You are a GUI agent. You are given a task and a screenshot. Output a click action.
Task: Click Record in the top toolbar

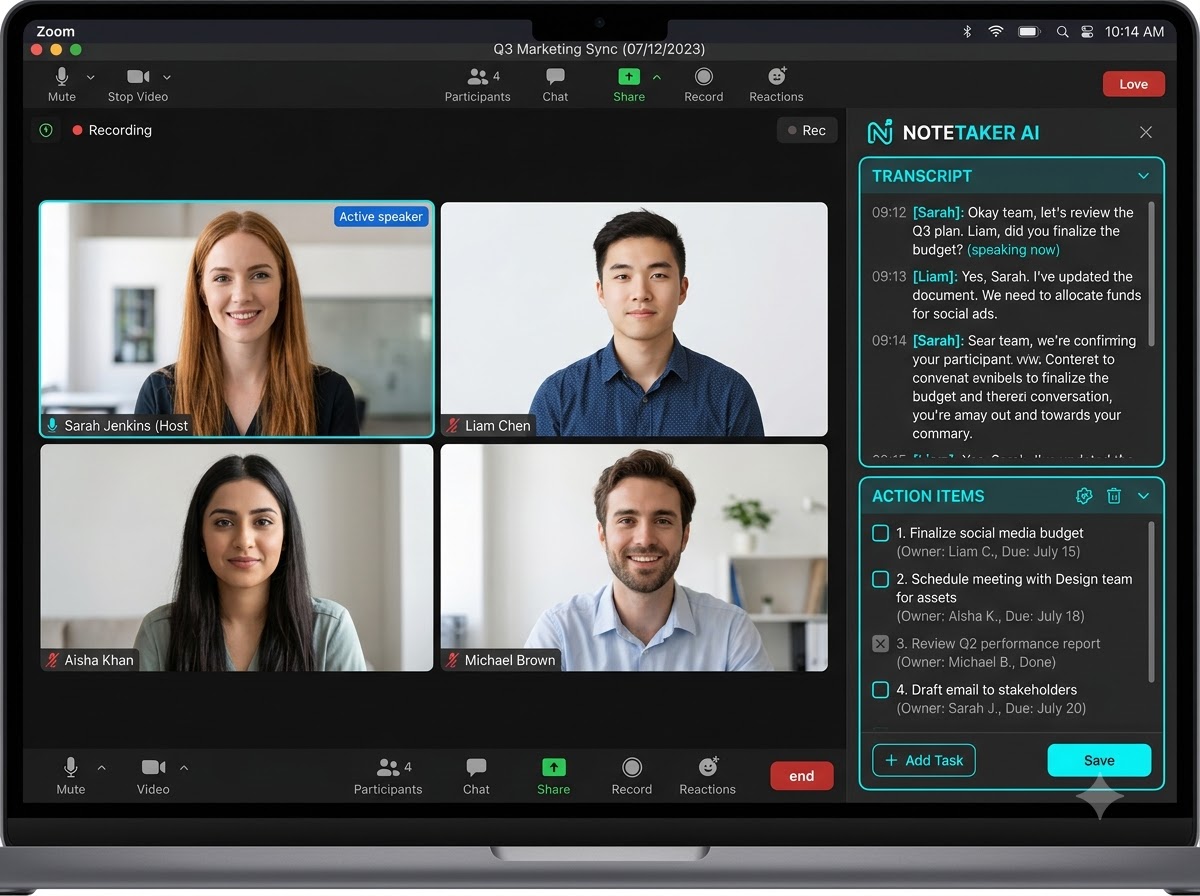[704, 85]
